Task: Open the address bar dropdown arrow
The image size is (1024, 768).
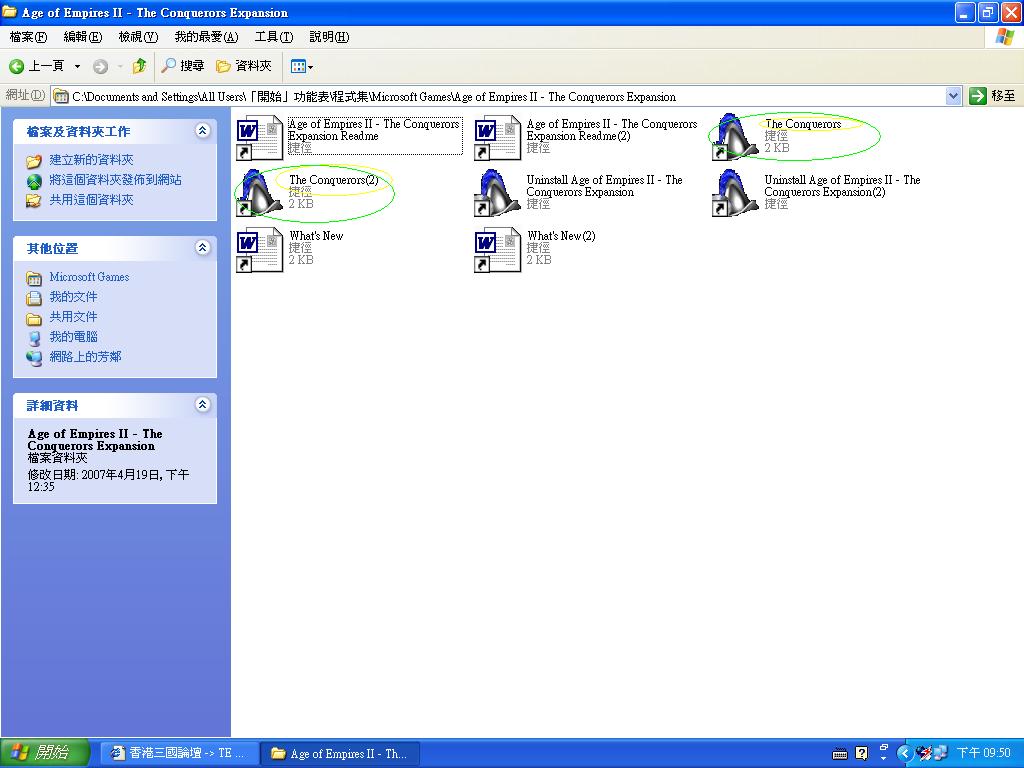Action: point(953,96)
